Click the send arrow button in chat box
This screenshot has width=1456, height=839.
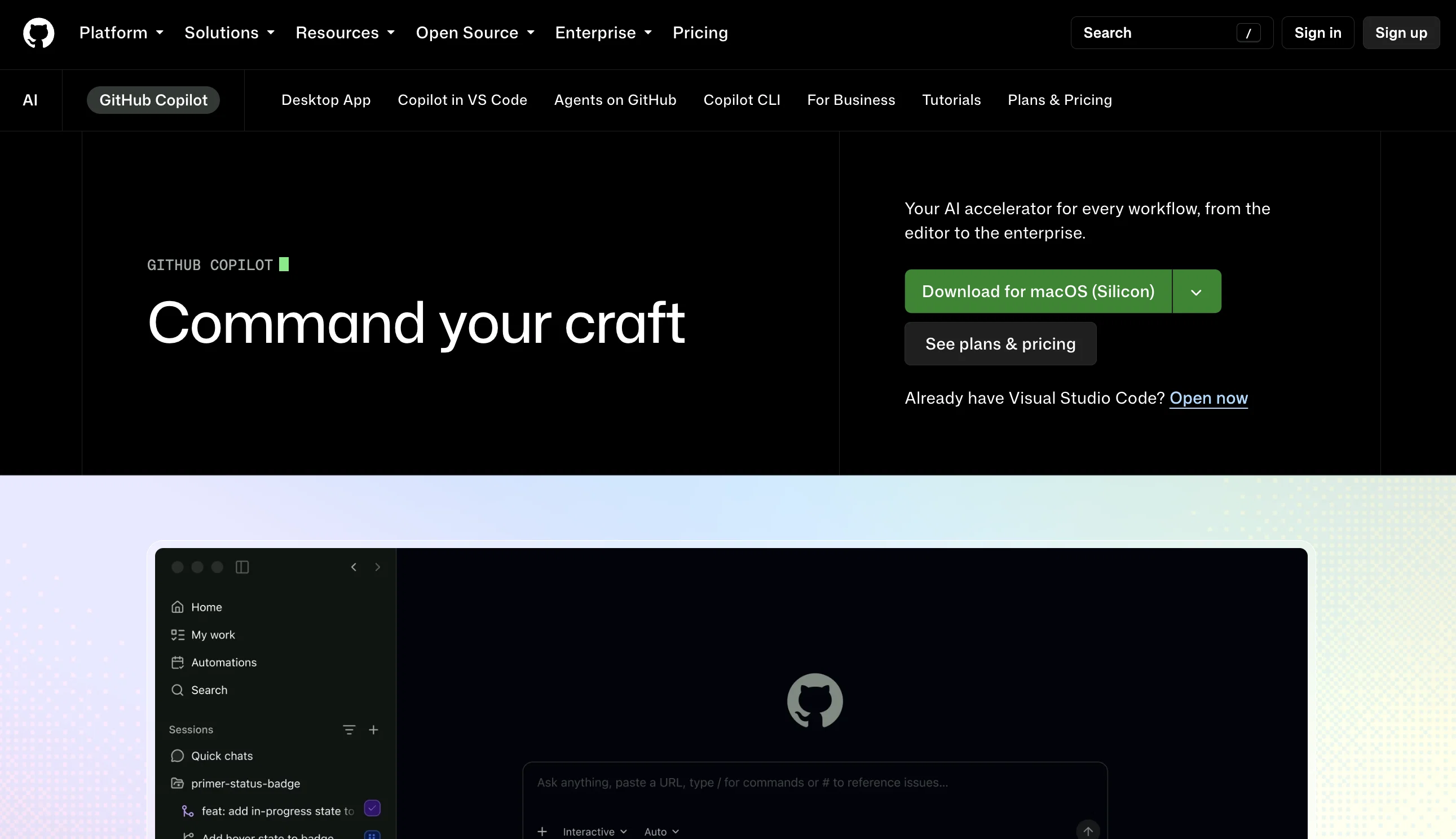pos(1088,831)
